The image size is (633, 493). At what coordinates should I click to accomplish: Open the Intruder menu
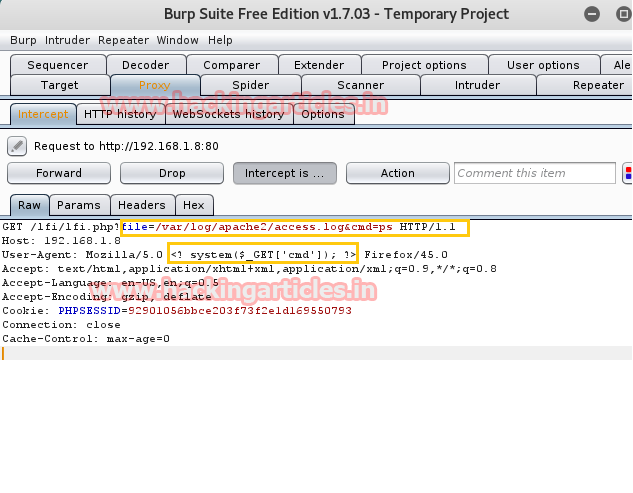click(67, 40)
